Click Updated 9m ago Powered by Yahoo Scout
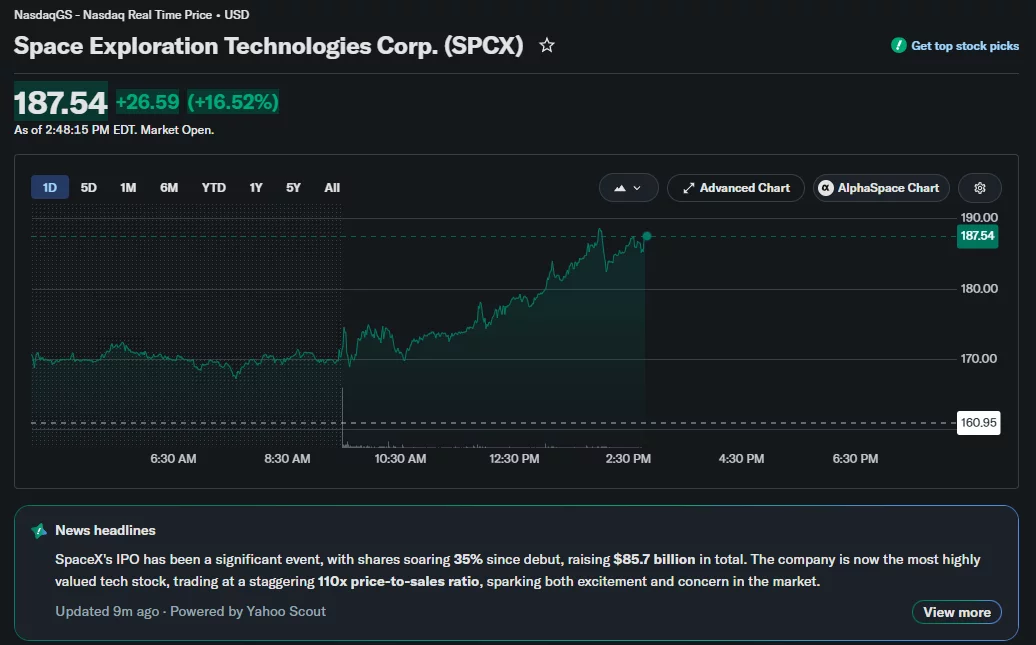This screenshot has width=1036, height=645. 190,611
